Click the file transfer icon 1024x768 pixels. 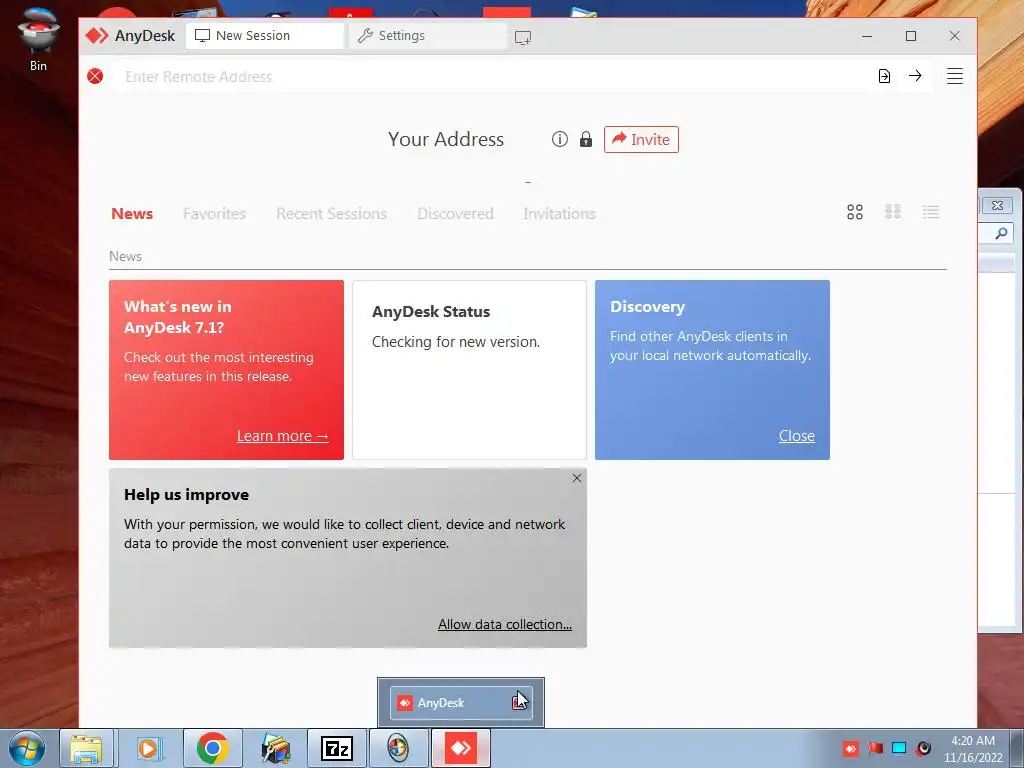[x=884, y=76]
